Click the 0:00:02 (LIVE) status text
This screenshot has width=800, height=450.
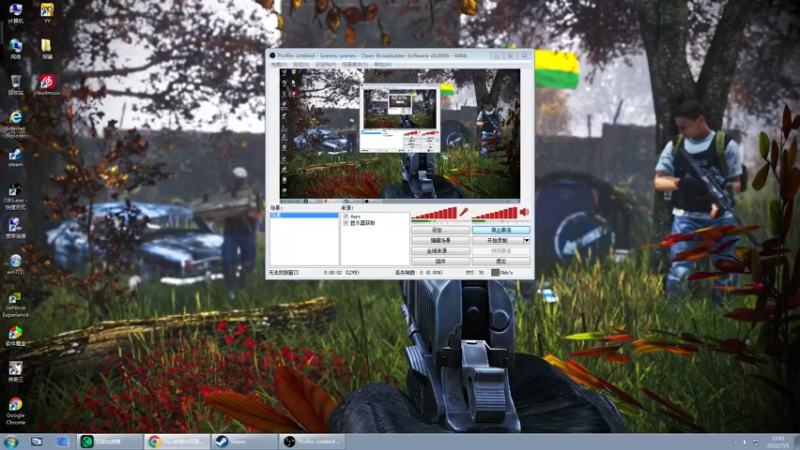tap(341, 272)
